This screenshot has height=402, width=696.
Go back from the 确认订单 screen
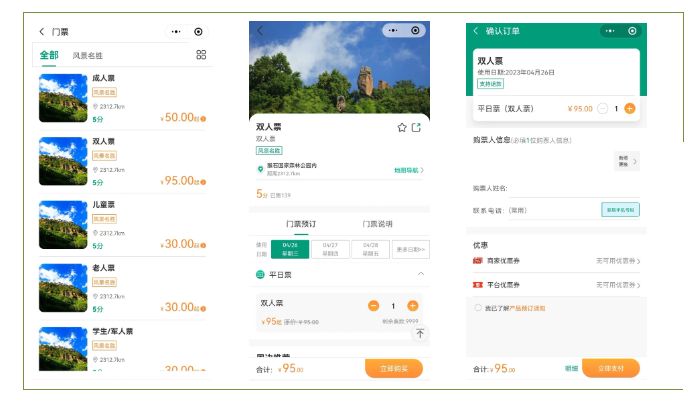coord(476,31)
